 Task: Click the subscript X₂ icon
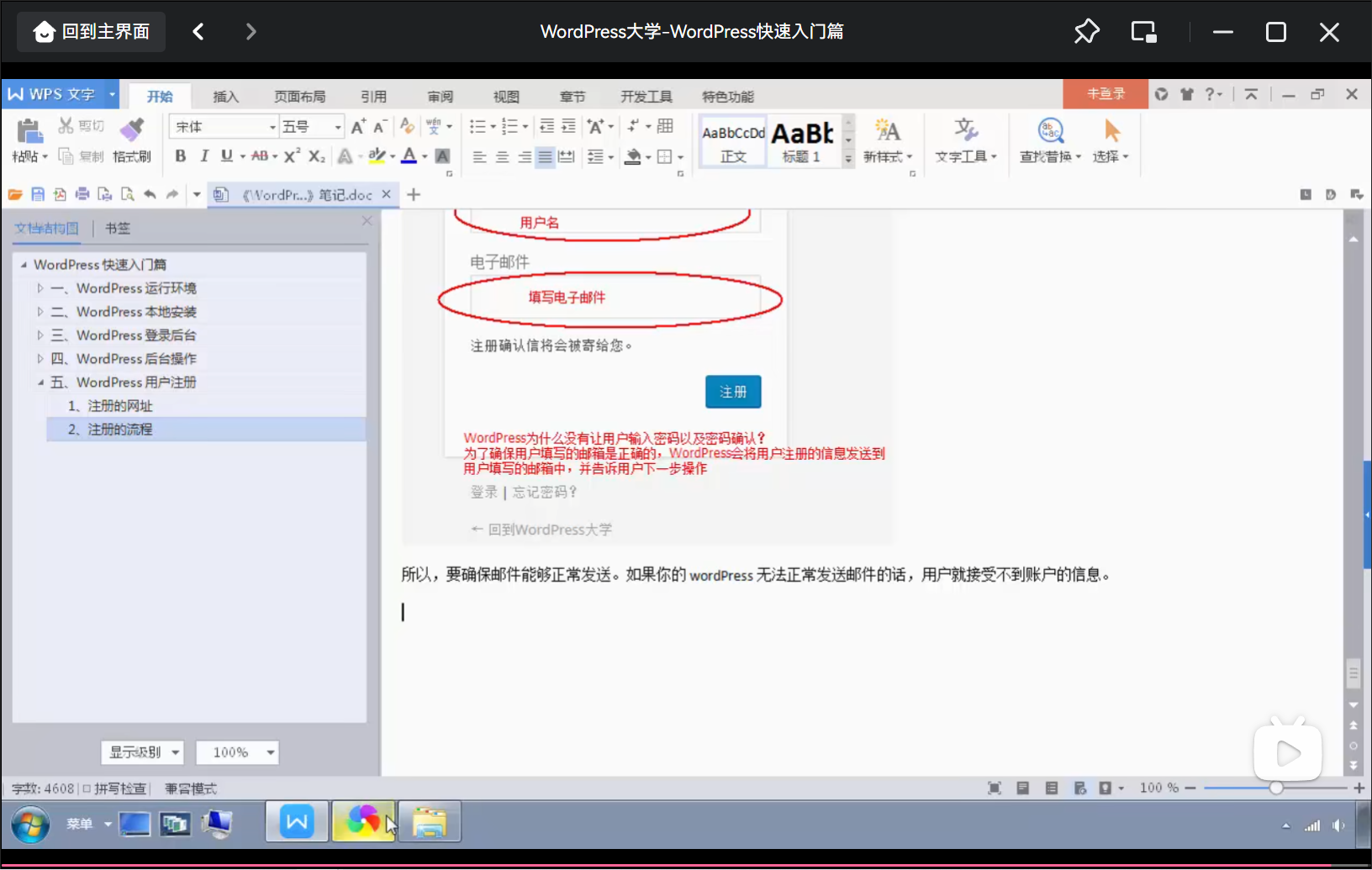point(316,156)
